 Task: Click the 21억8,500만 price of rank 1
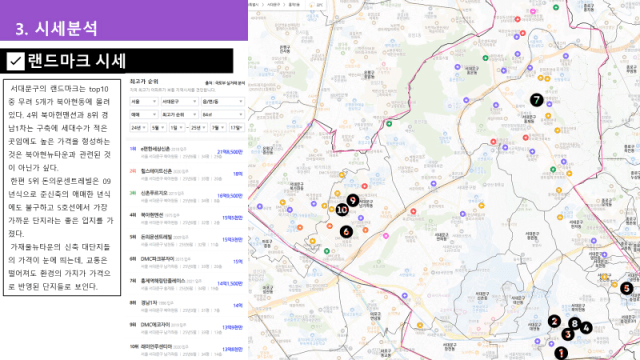230,152
